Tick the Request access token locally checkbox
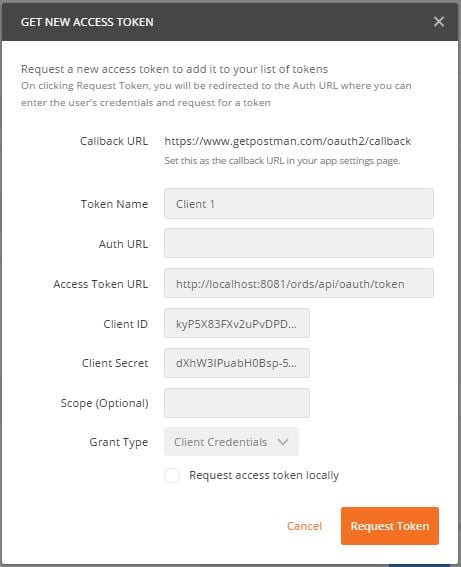The image size is (461, 567). click(172, 475)
